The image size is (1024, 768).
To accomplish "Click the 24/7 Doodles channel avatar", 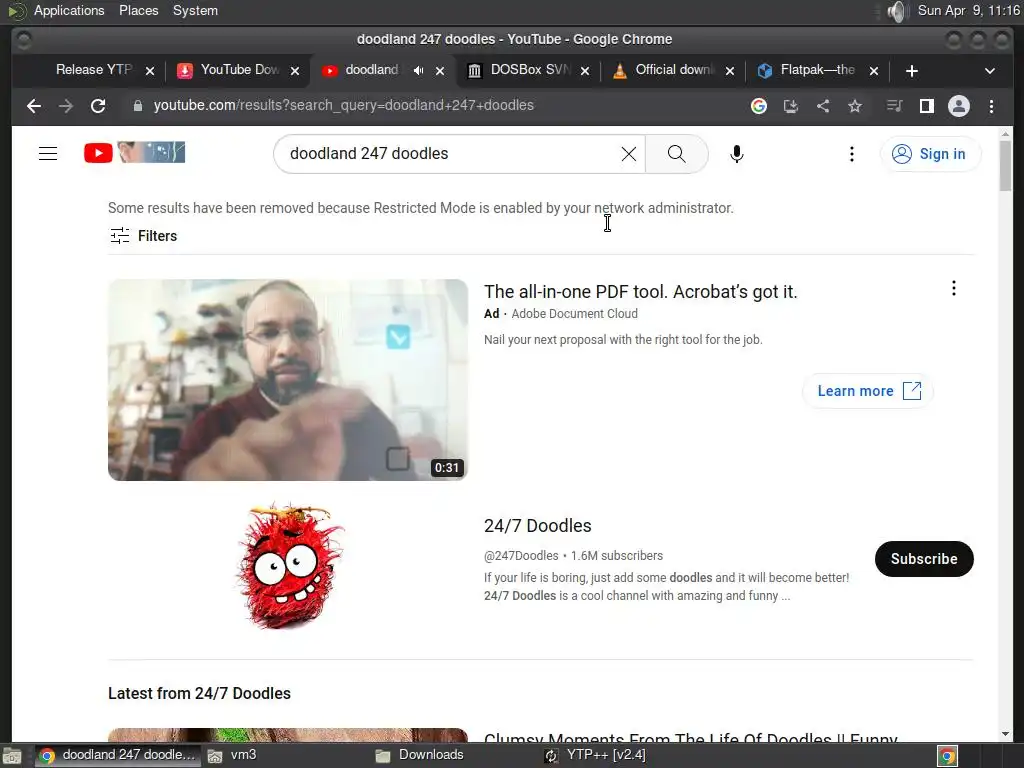I will pos(288,566).
